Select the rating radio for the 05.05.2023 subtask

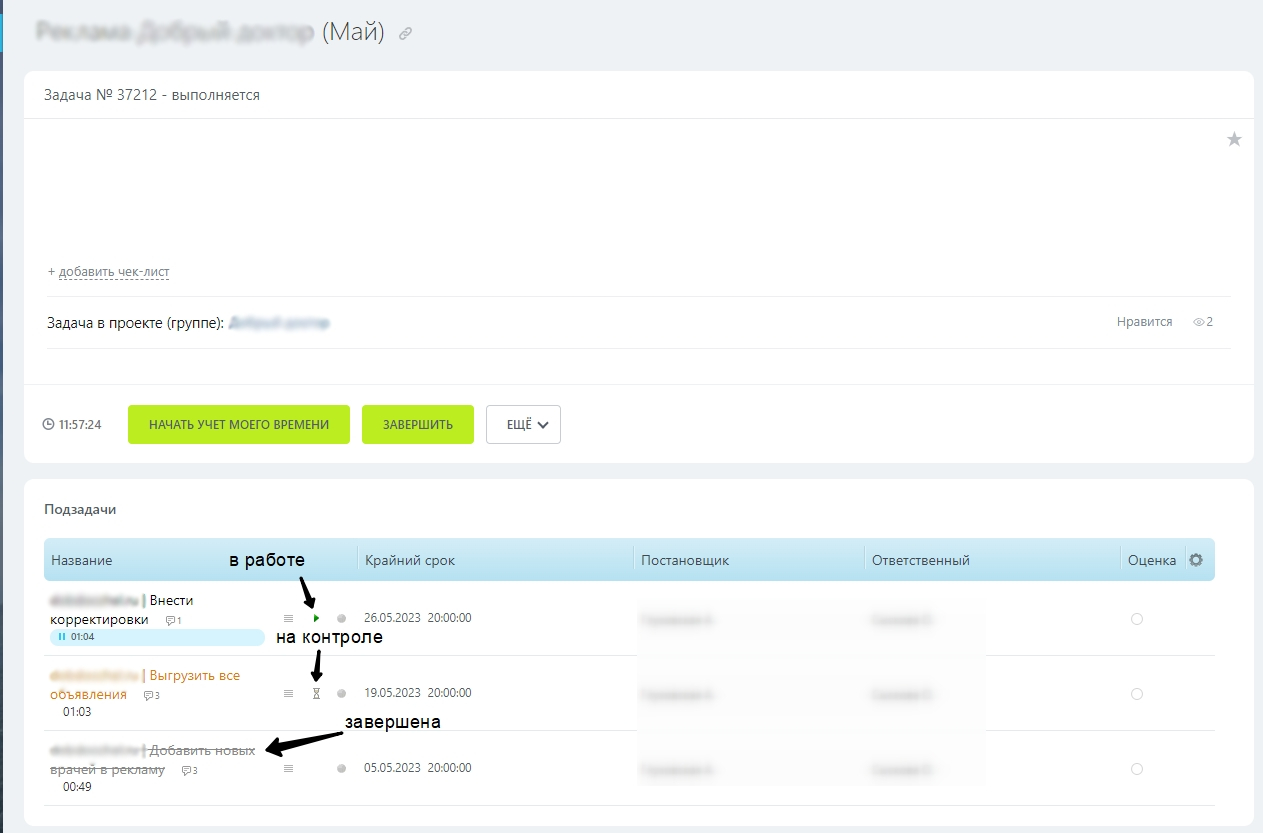[x=1136, y=769]
